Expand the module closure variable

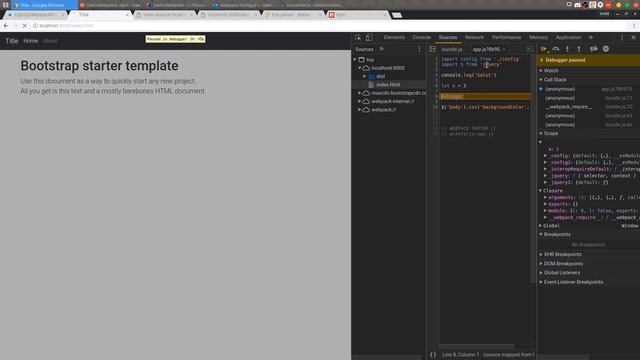[545, 211]
